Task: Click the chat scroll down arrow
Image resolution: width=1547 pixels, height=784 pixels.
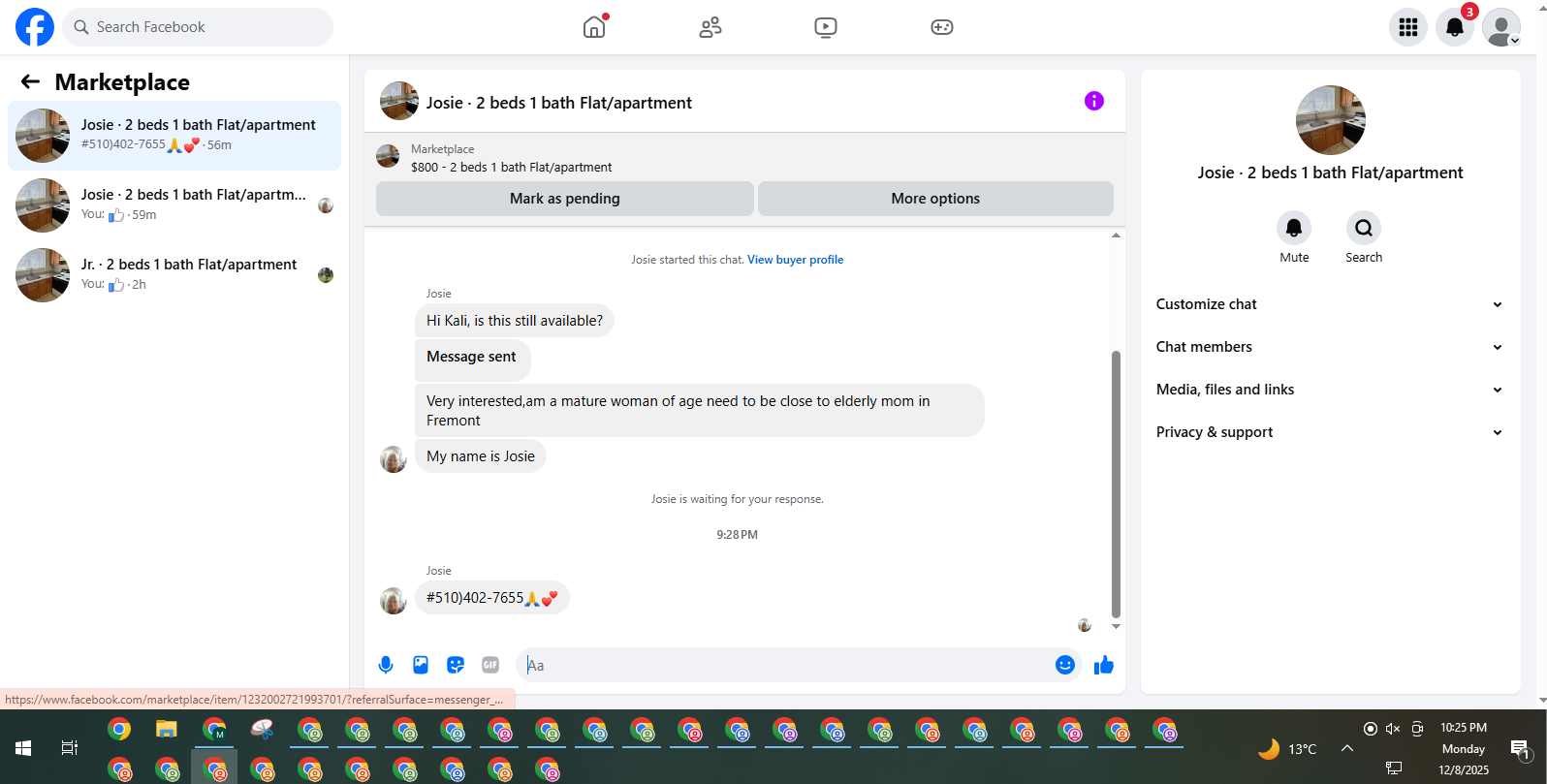Action: pos(1116,627)
